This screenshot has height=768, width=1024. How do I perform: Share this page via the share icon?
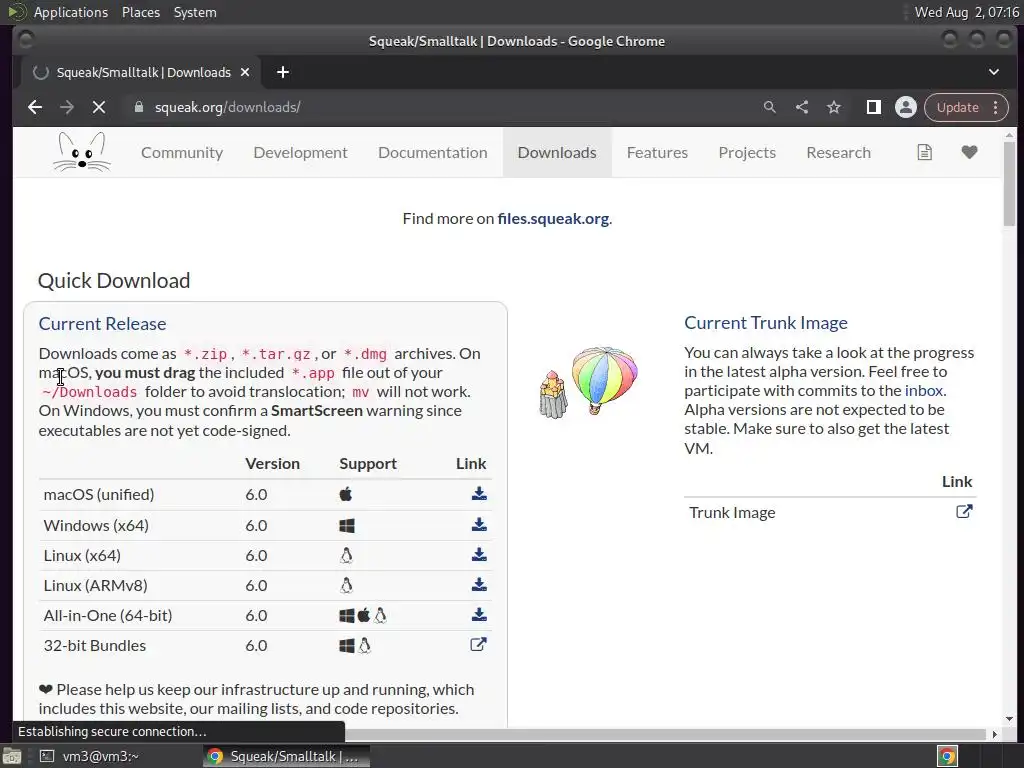click(x=802, y=107)
